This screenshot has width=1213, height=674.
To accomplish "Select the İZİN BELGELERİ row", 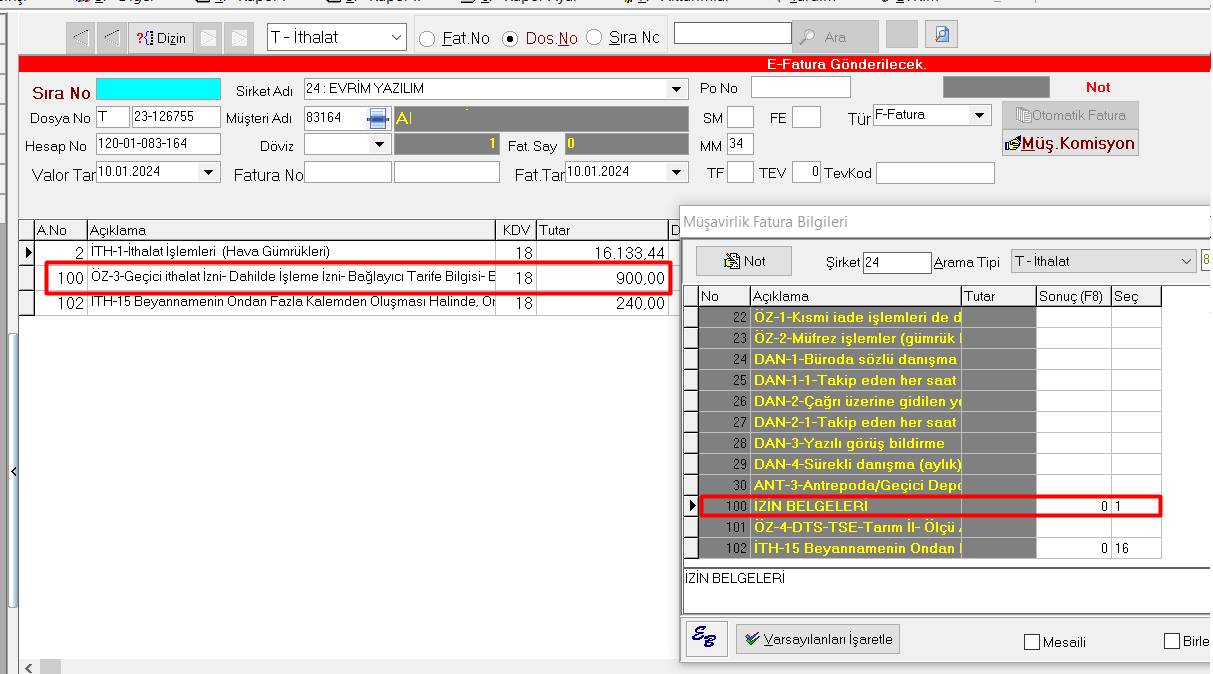I will pyautogui.click(x=855, y=506).
